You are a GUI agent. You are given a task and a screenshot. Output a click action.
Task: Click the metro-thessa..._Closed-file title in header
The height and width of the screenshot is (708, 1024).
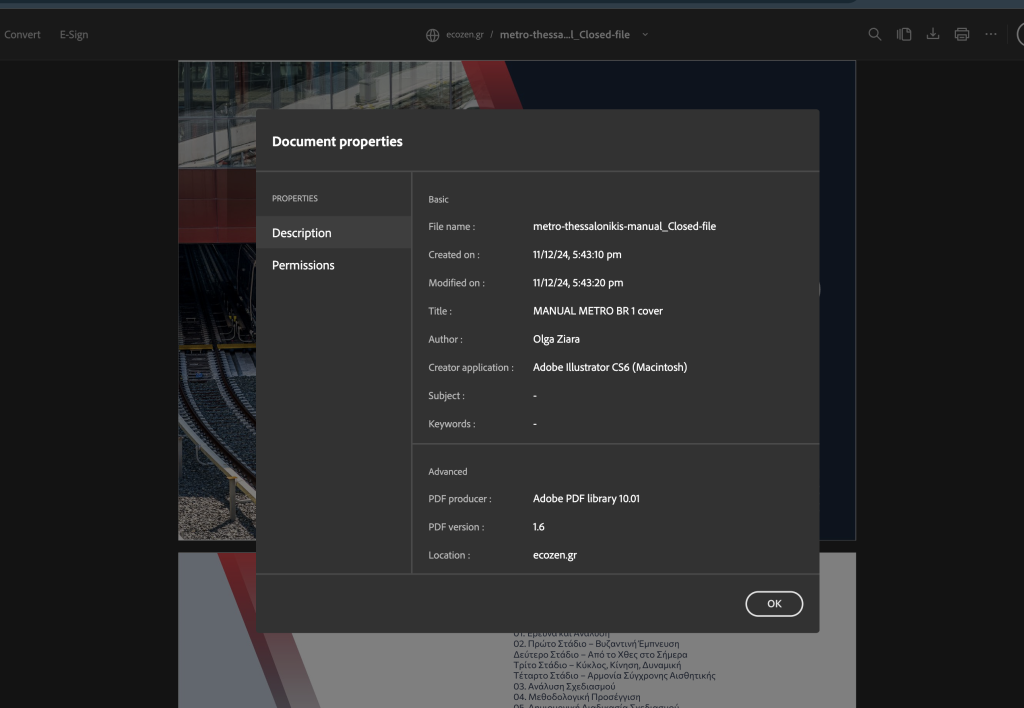tap(565, 35)
